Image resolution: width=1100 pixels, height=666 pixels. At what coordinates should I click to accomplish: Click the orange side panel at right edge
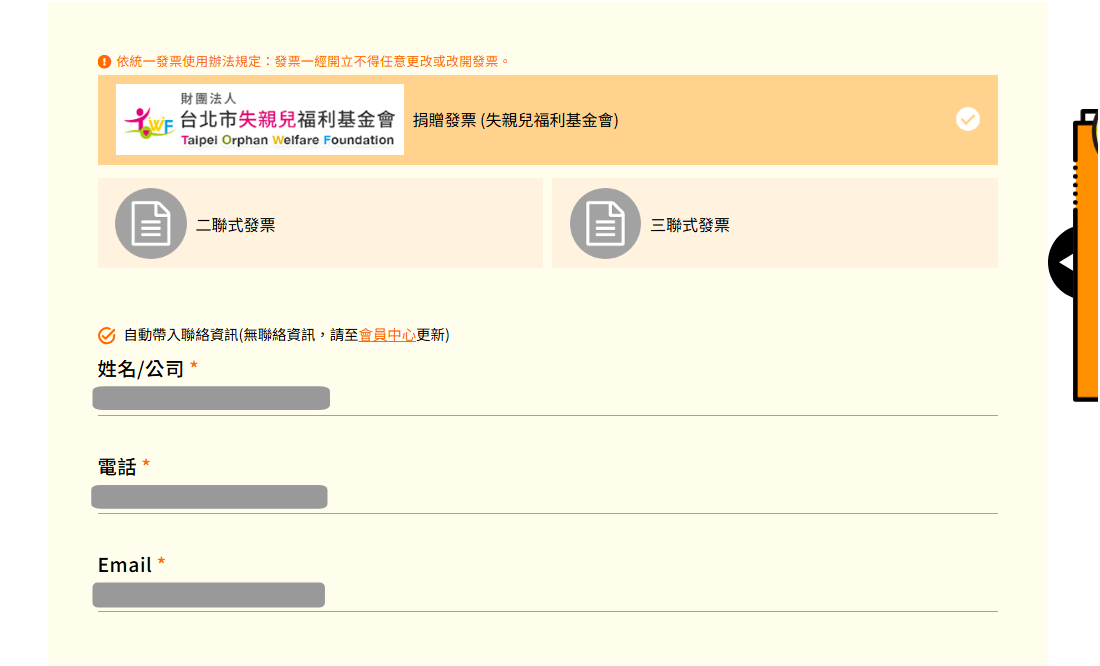[1086, 256]
